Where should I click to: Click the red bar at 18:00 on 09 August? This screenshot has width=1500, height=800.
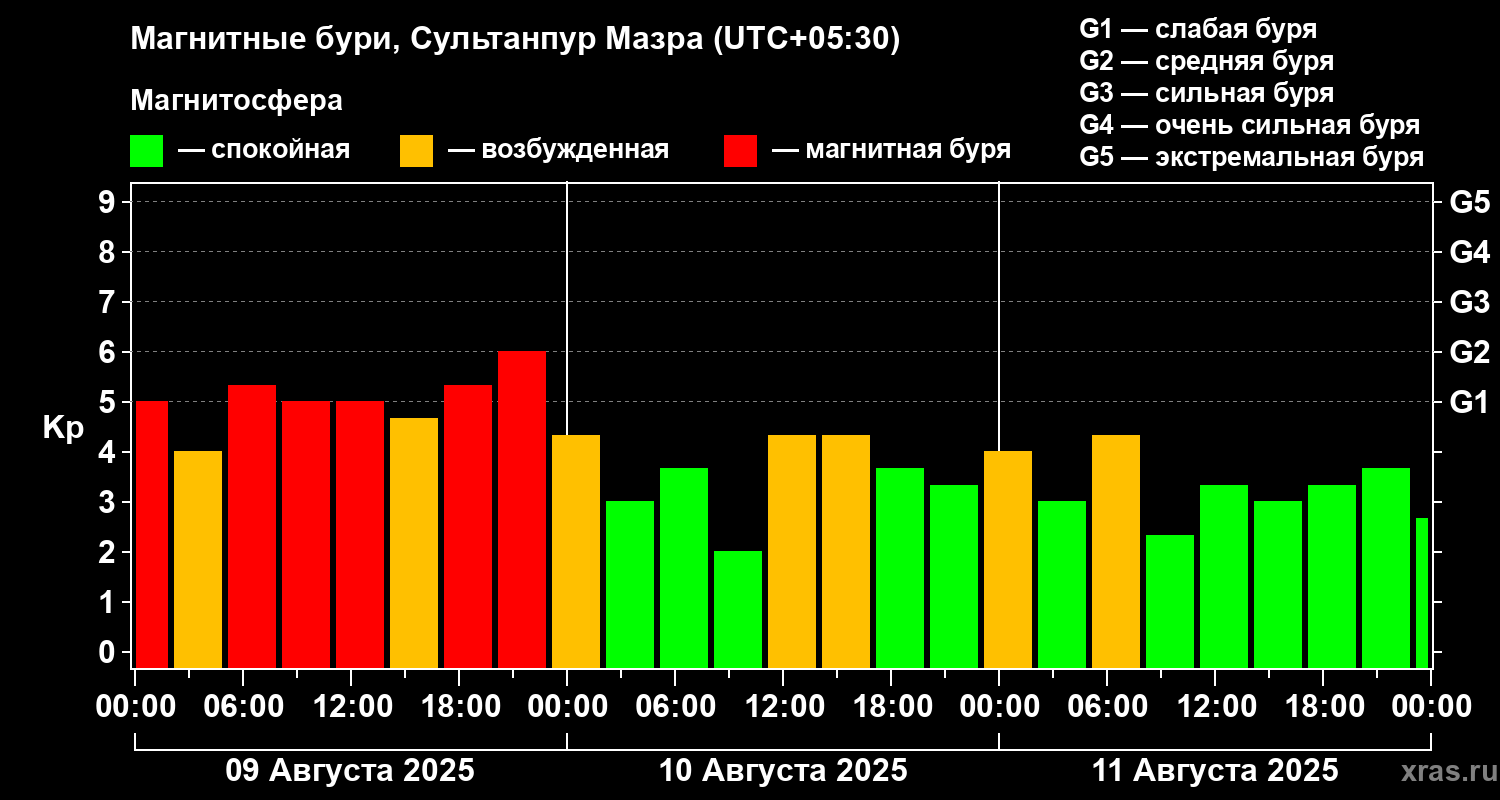(x=468, y=527)
